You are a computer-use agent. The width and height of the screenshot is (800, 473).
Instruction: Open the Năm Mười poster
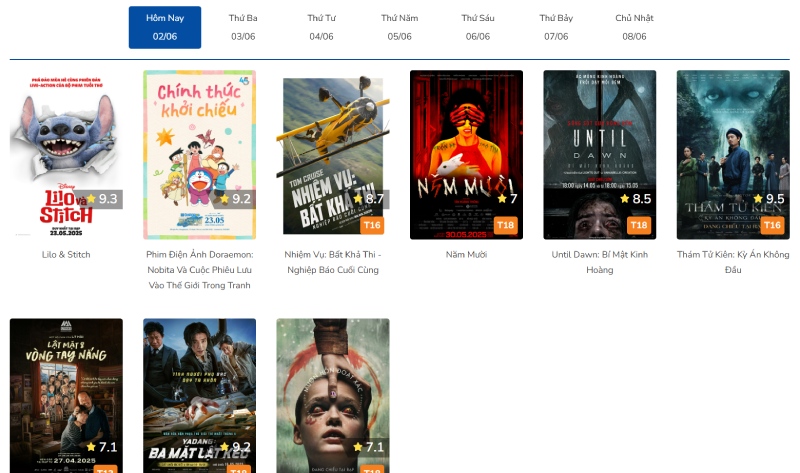pyautogui.click(x=466, y=155)
